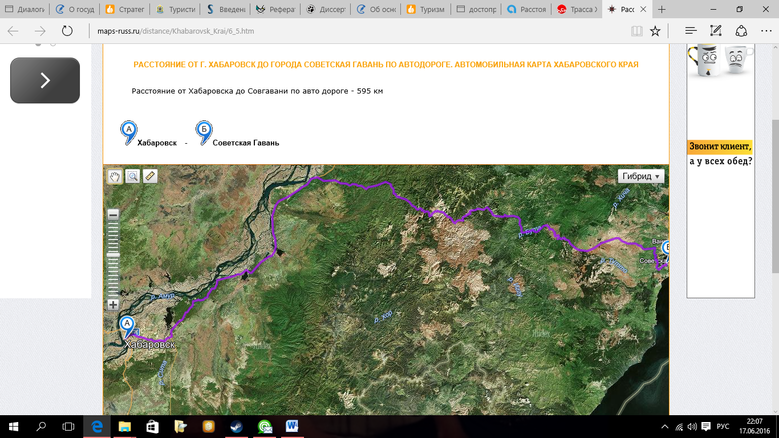
Task: Switch to the Туризм tab
Action: 426,9
